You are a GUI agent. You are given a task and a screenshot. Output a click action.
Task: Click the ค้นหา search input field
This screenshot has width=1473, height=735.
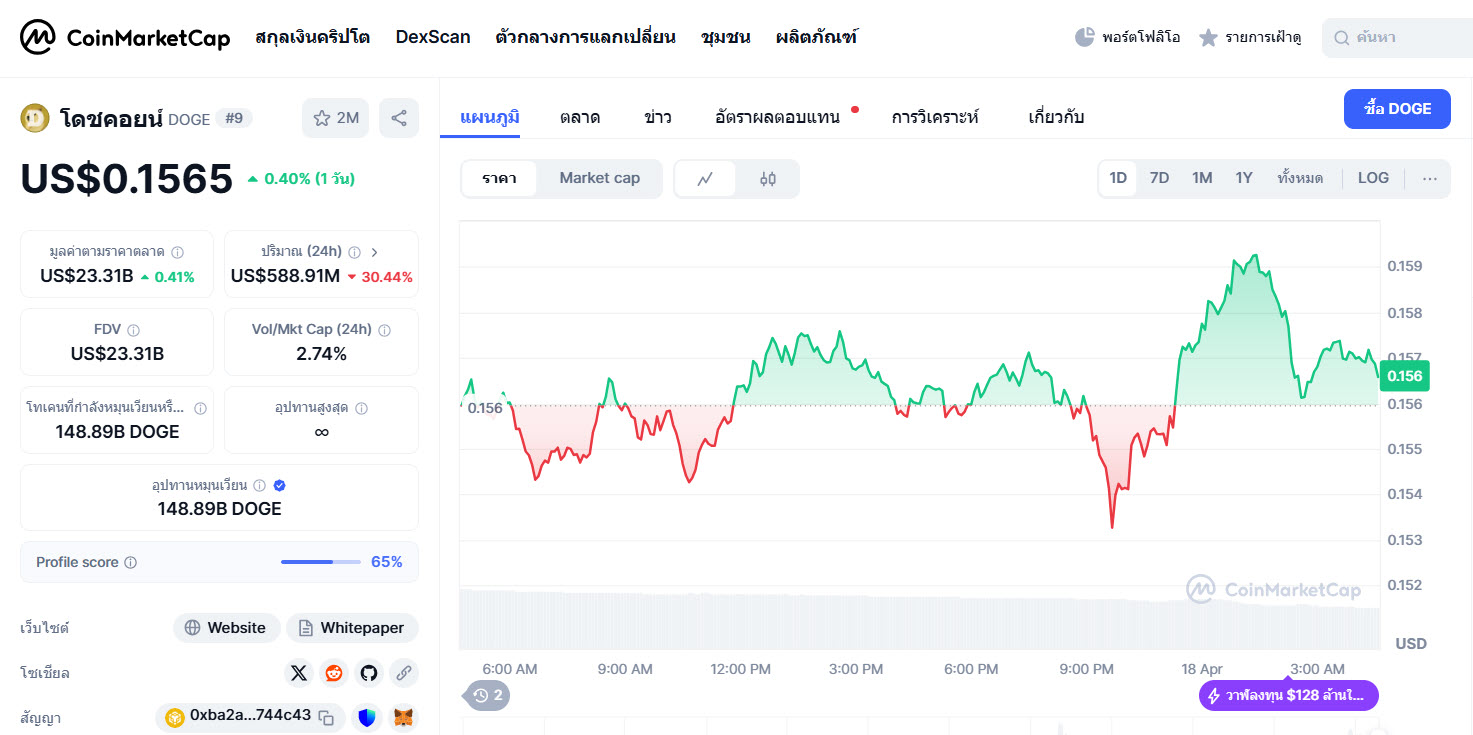pyautogui.click(x=1400, y=38)
